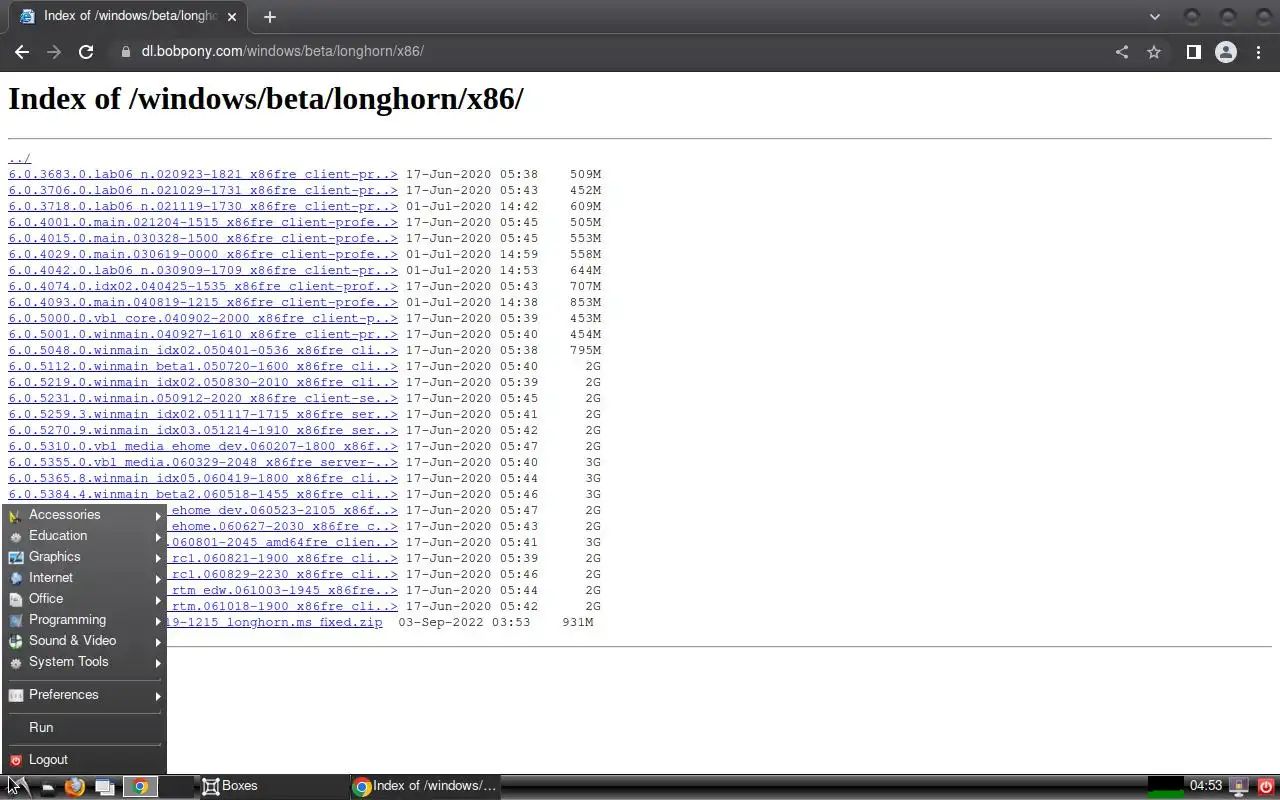Open the 6.0.4093.0.main.040819 link
1280x800 pixels.
pos(203,302)
